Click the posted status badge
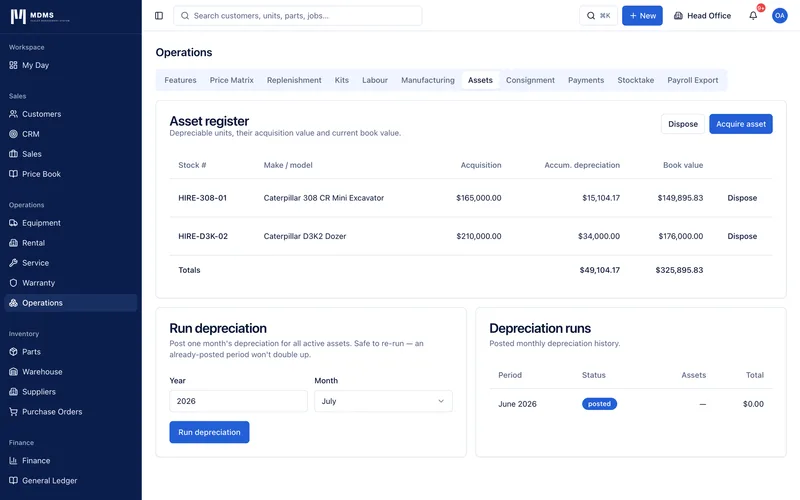This screenshot has height=500, width=800. coord(599,404)
